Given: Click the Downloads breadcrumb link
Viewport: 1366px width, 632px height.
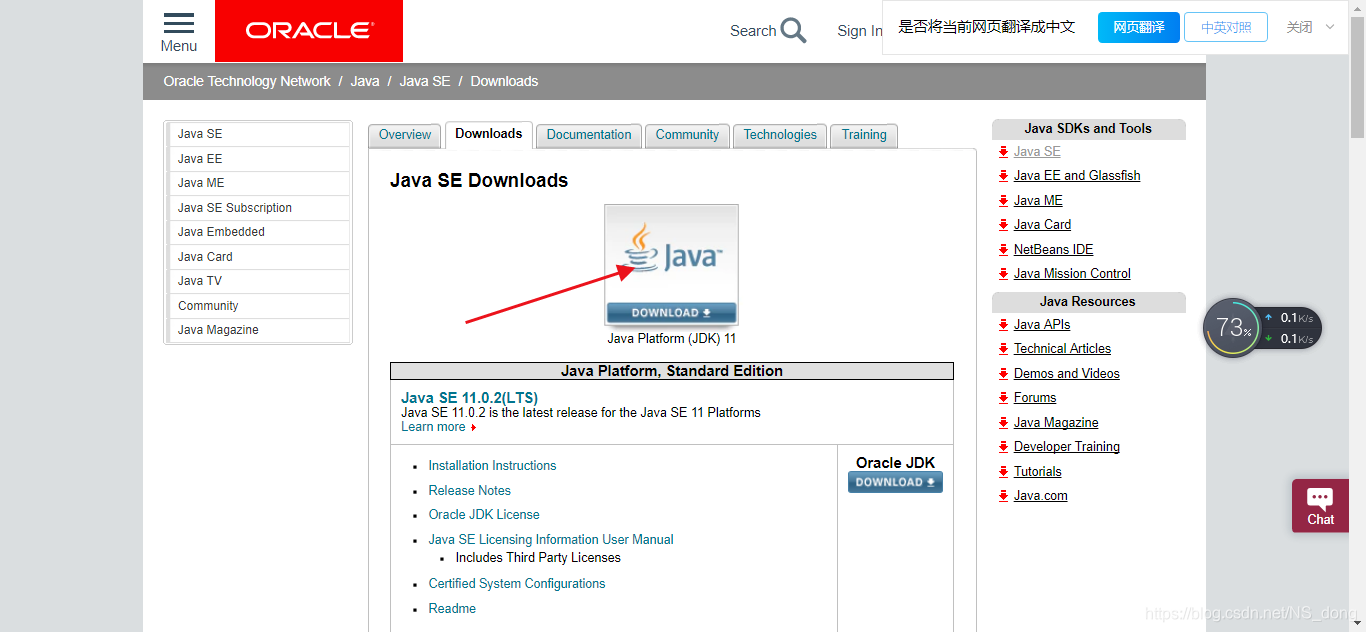Looking at the screenshot, I should coord(504,81).
